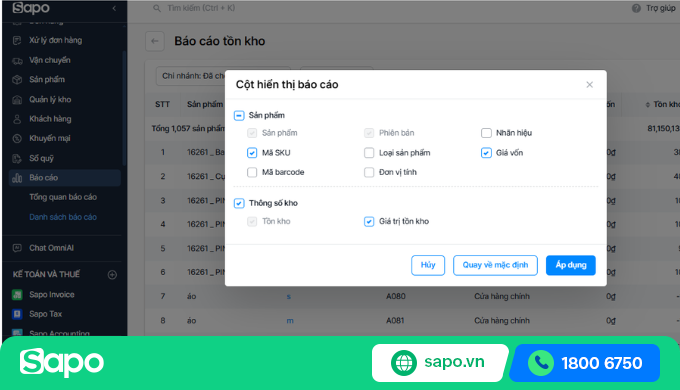This screenshot has height=390, width=680.
Task: Open the Vận chuyển menu
Action: click(x=50, y=60)
